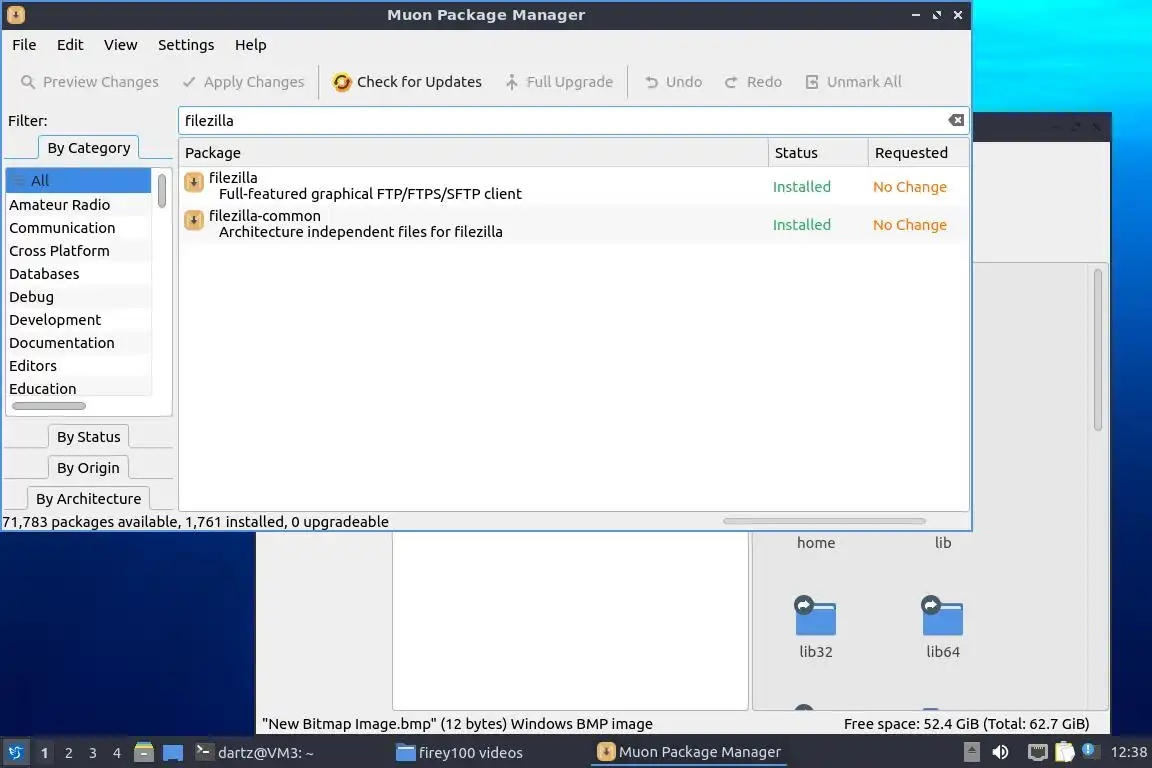Switch to the By Category tab

88,148
